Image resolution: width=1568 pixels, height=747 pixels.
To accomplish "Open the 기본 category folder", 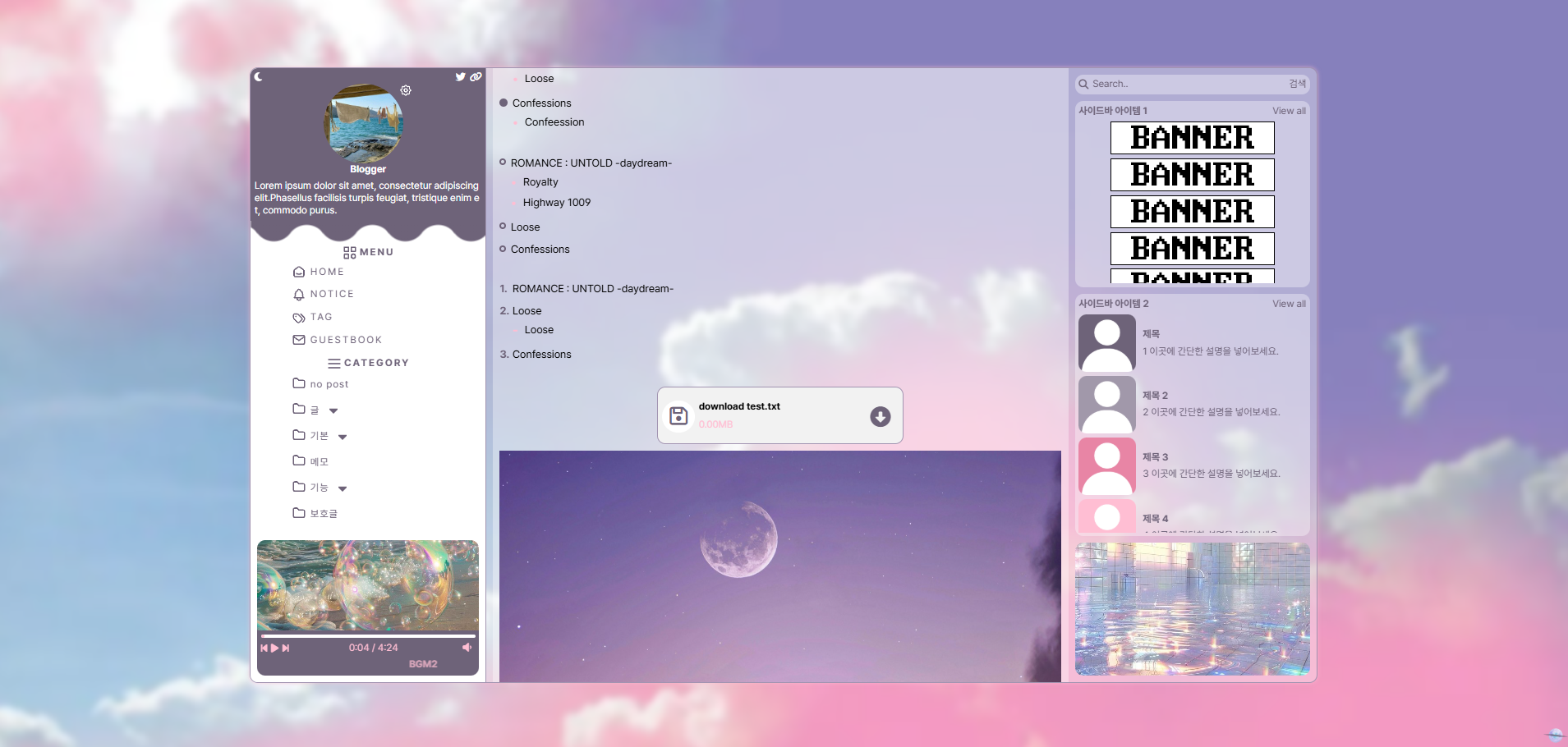I will (x=310, y=435).
